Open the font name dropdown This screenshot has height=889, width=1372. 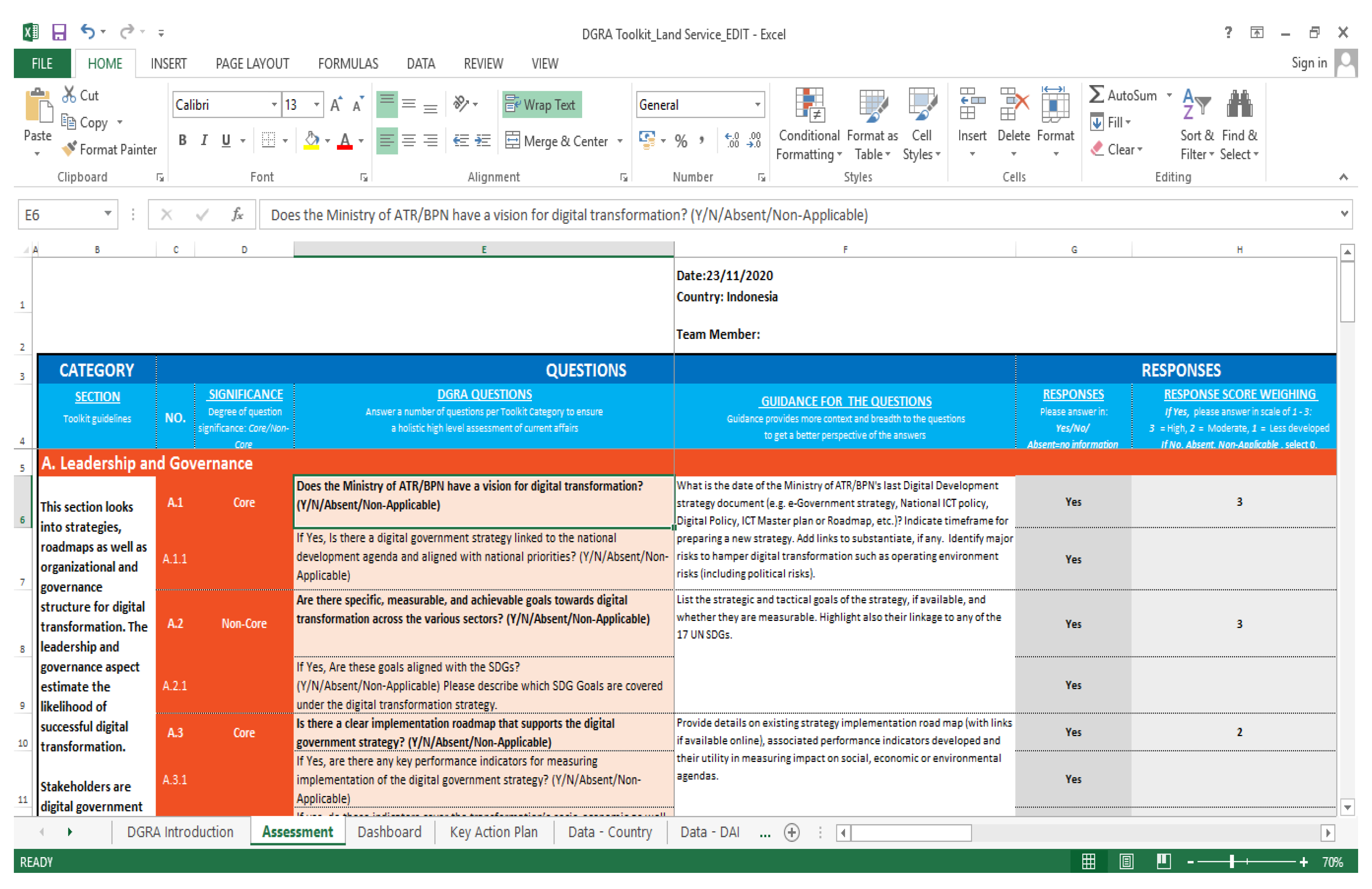click(274, 105)
